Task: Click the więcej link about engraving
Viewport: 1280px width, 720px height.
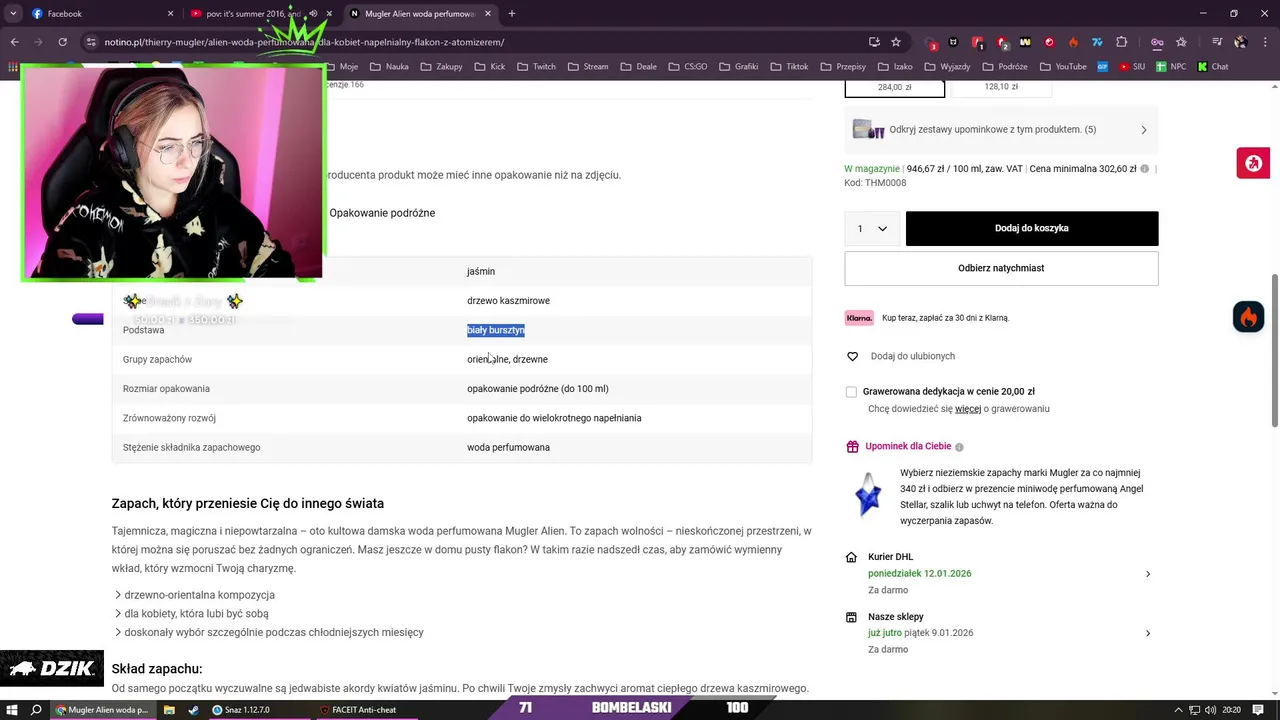Action: tap(967, 409)
